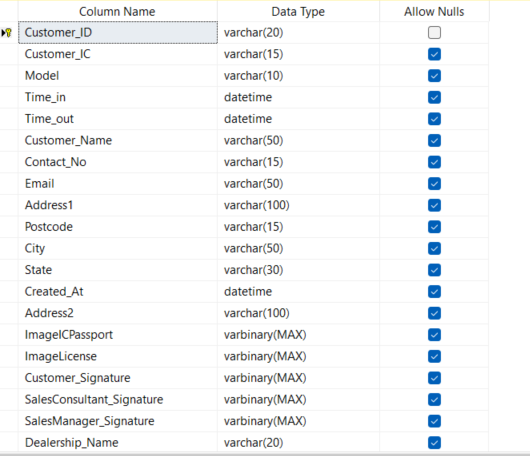This screenshot has width=530, height=456.
Task: Select the SalesConsultant_Signature name cell
Action: [118, 400]
